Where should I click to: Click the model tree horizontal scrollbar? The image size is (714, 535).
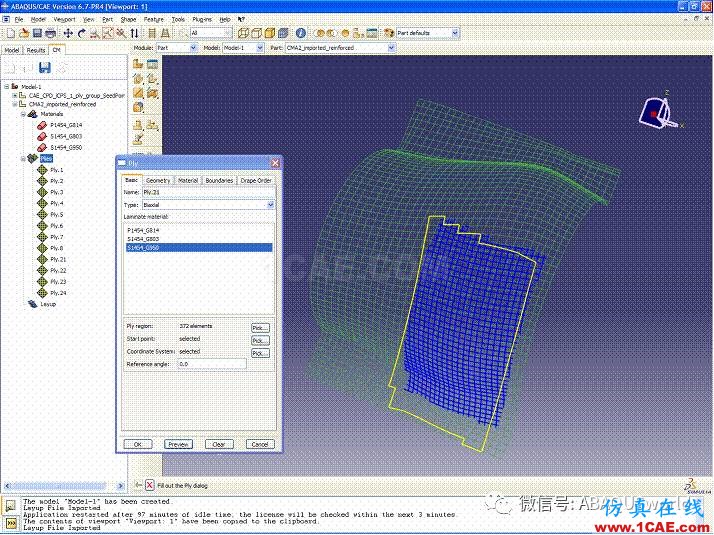(64, 486)
